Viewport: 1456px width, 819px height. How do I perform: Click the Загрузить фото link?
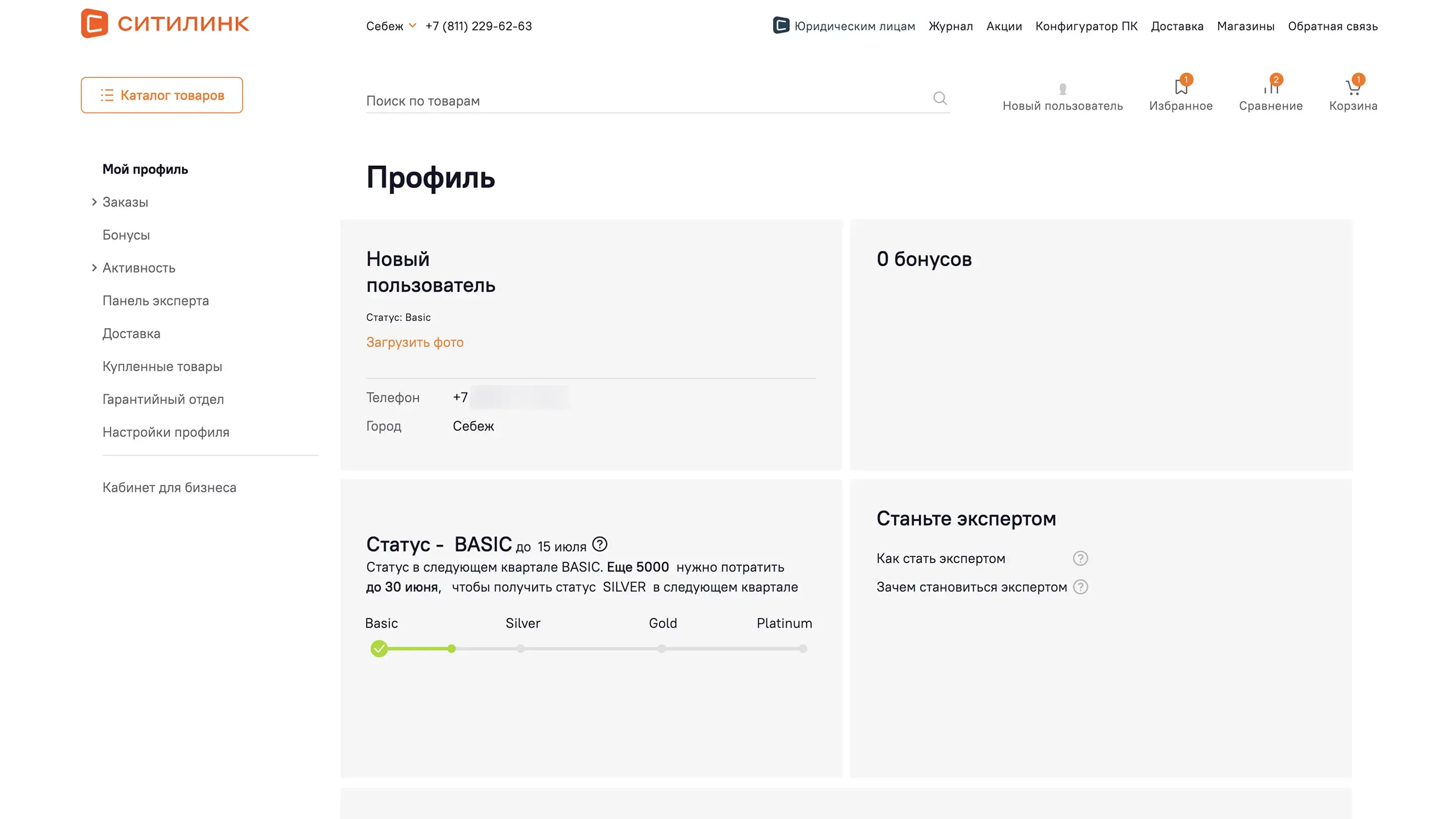point(415,343)
